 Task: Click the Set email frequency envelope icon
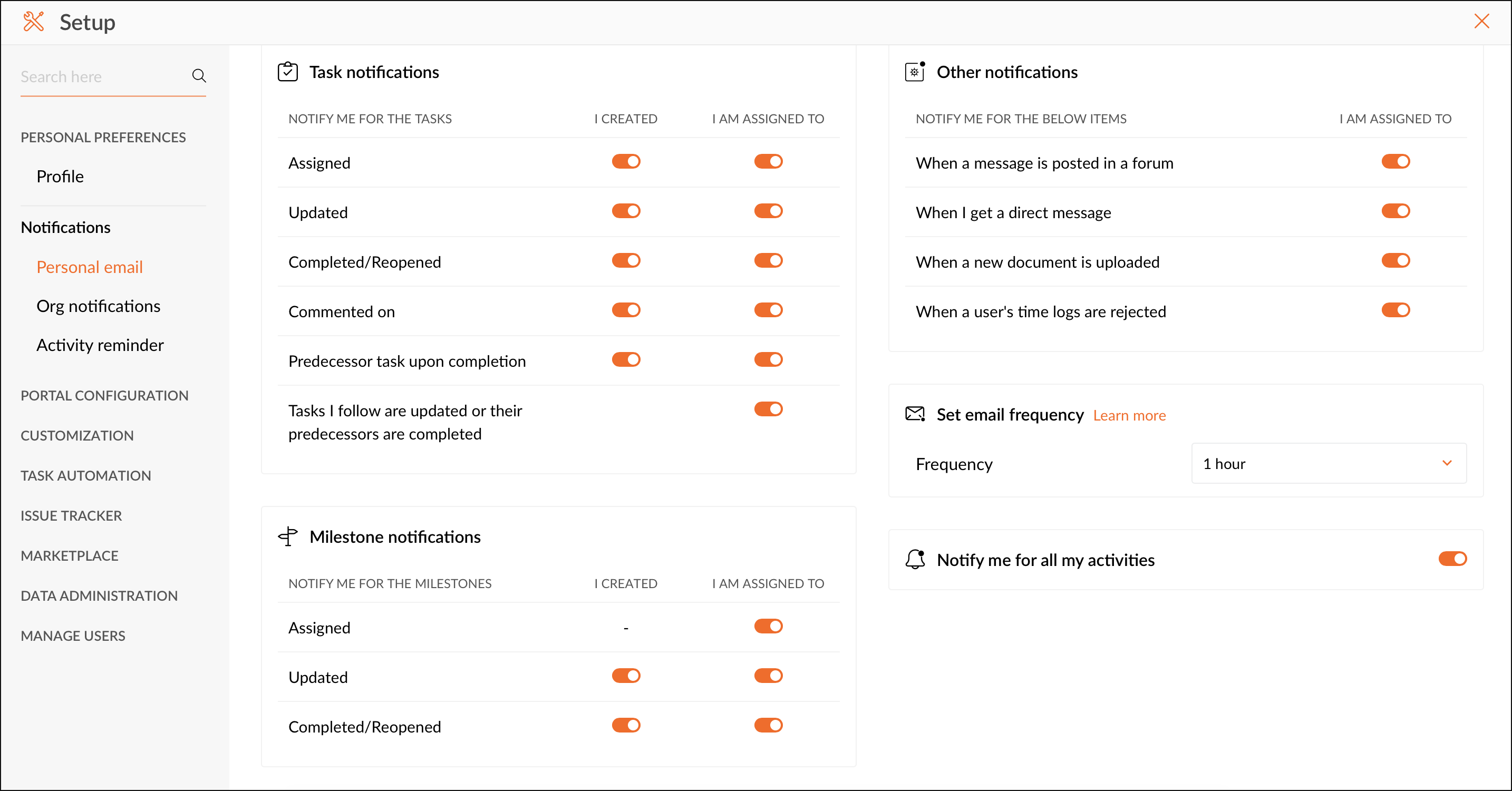click(915, 414)
